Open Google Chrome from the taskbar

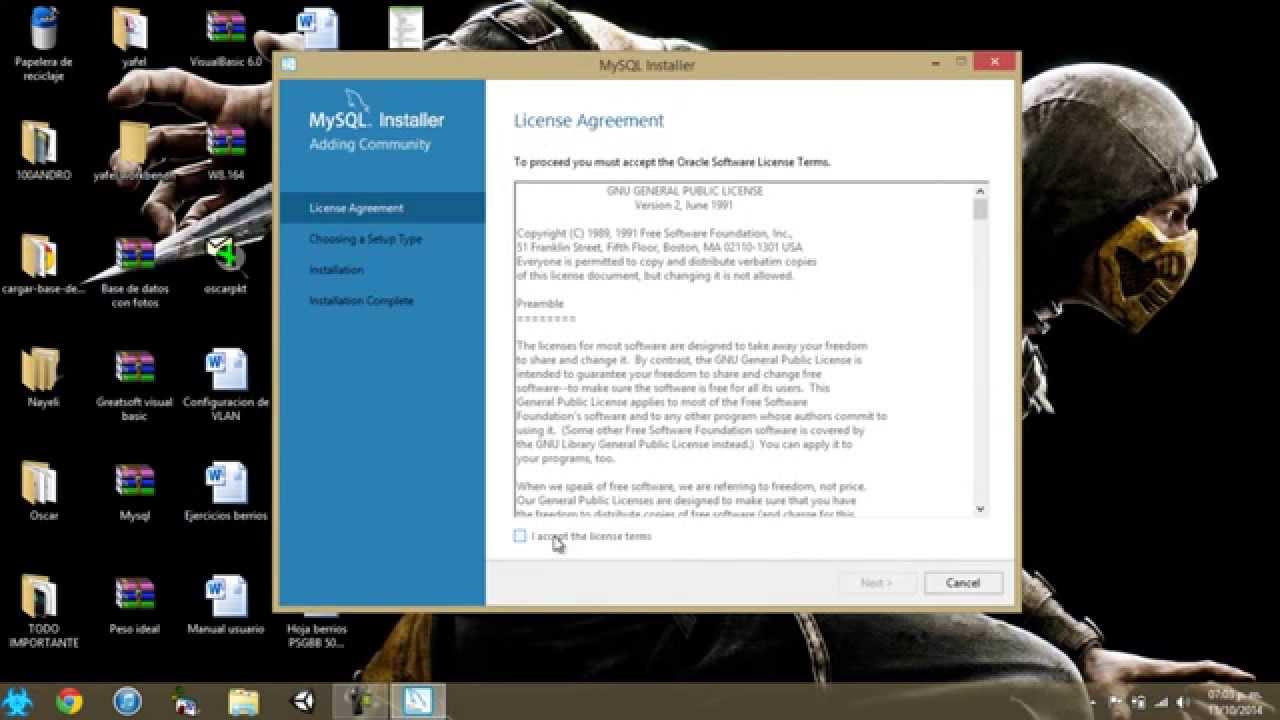click(69, 702)
